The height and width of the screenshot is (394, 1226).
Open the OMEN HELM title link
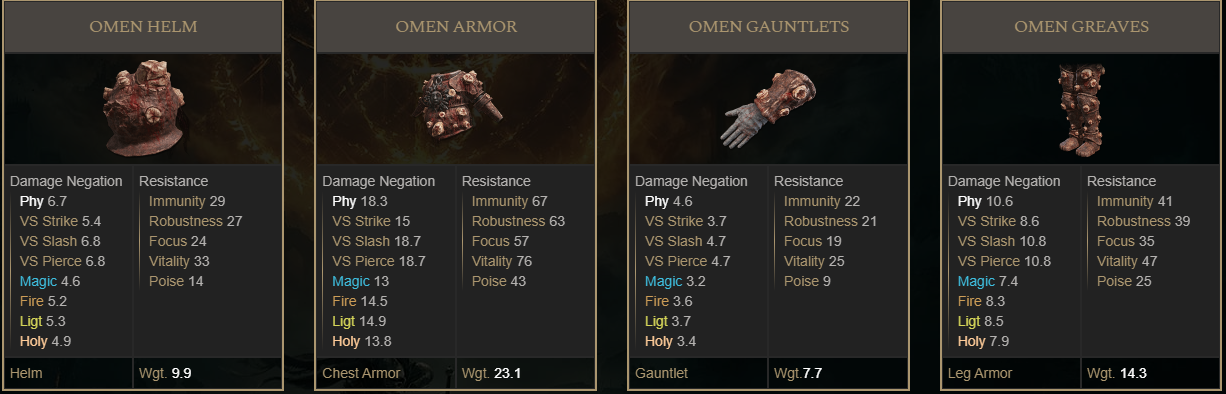click(143, 27)
